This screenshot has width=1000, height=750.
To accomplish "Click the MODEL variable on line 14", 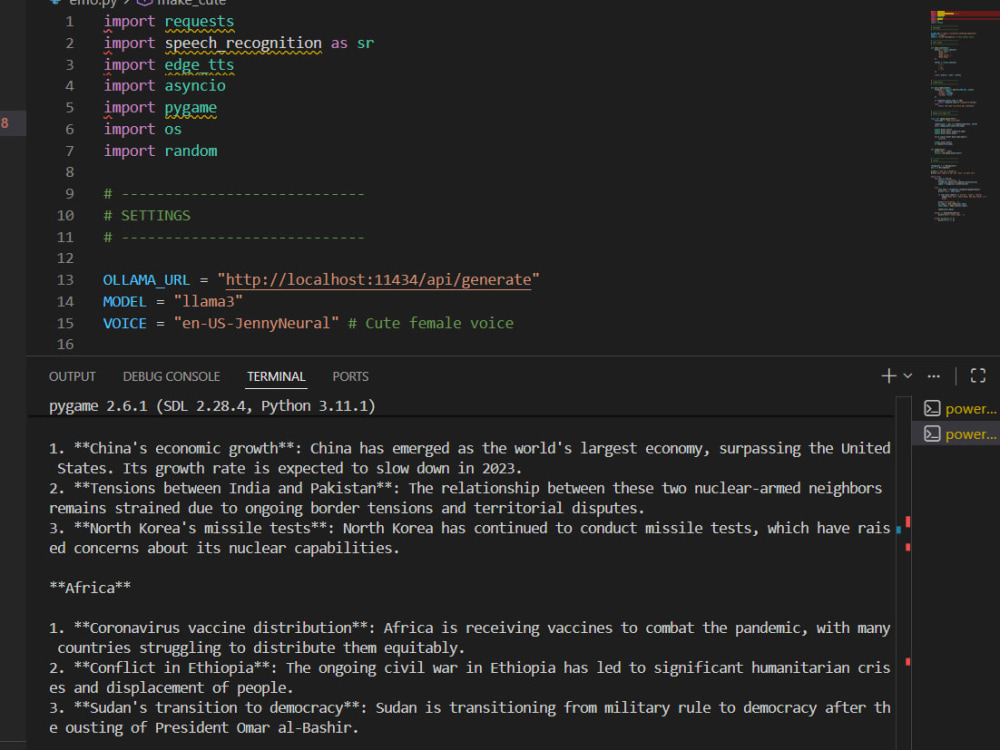I will [124, 302].
